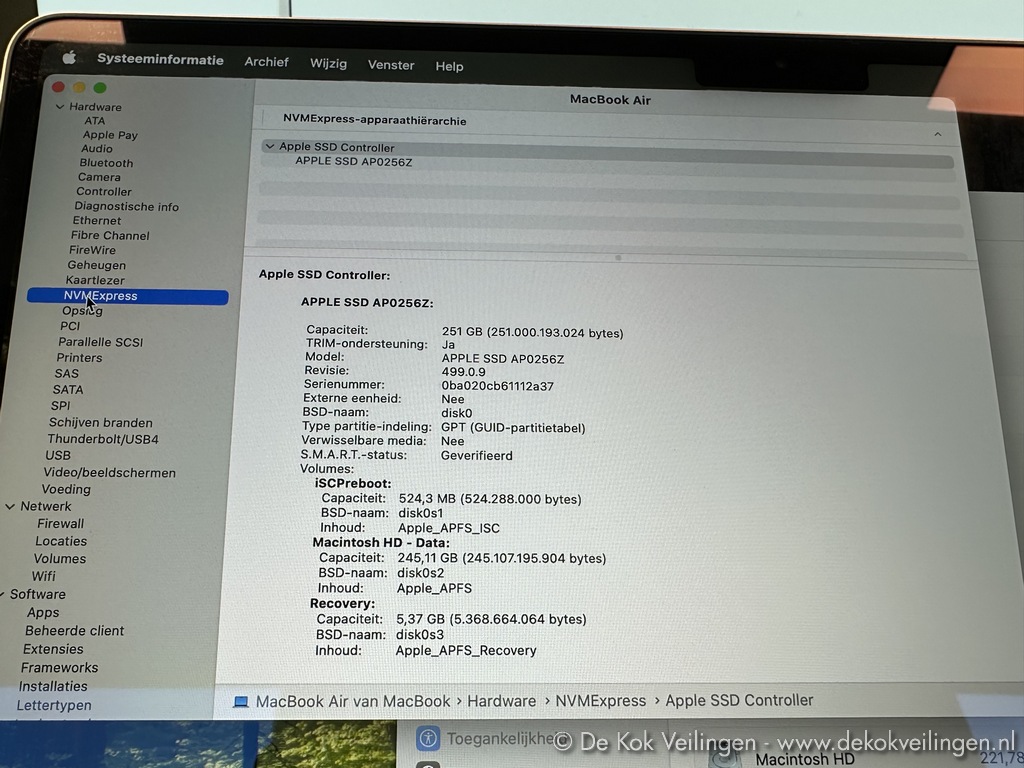This screenshot has width=1024, height=768.
Task: Open the Venster menu
Action: coord(391,65)
